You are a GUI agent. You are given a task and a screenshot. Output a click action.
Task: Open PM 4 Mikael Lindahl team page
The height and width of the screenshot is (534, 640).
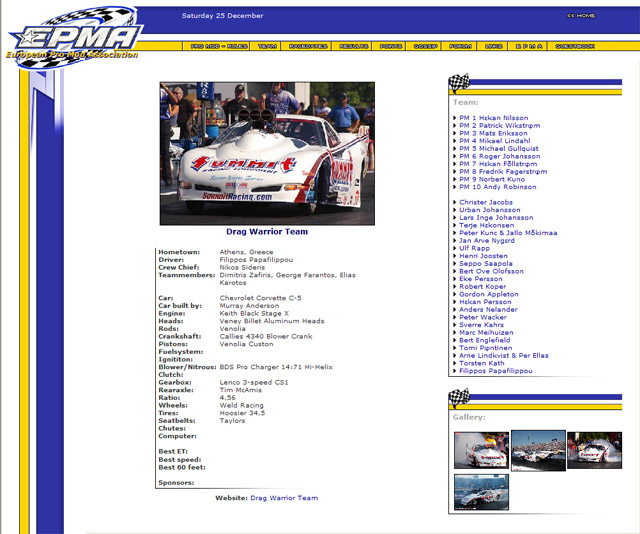[495, 141]
